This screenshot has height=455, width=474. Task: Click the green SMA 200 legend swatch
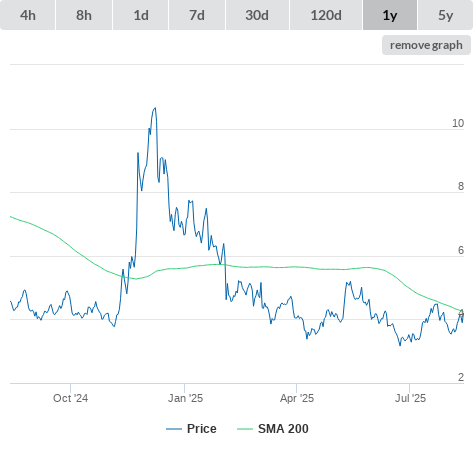(x=245, y=429)
